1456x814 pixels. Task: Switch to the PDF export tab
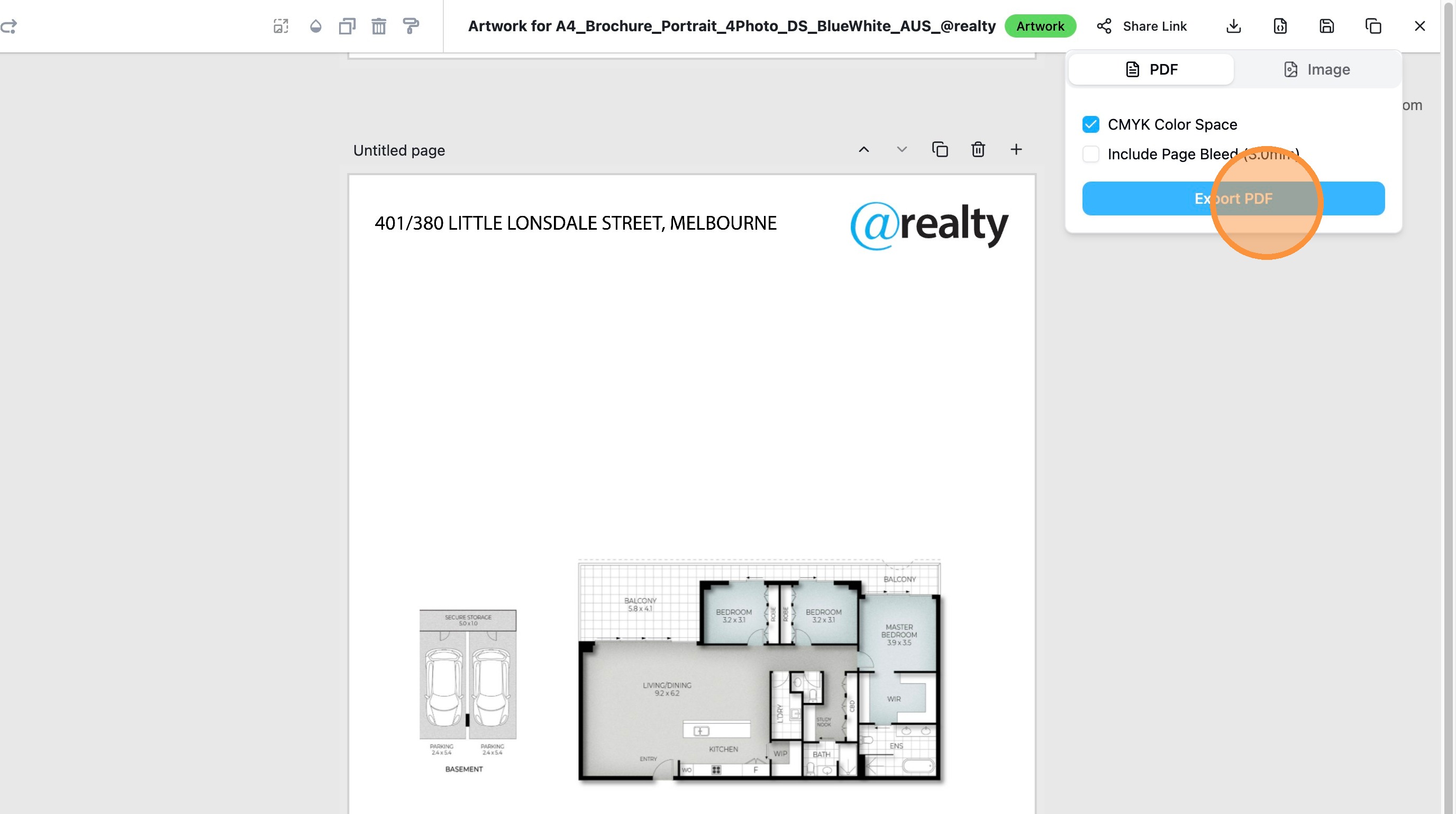1151,69
